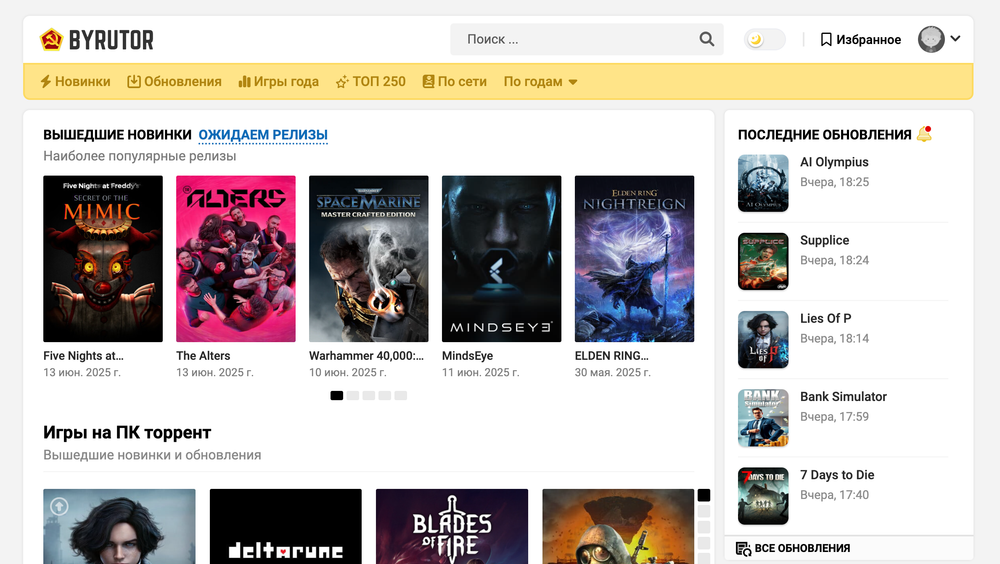This screenshot has width=1000, height=564.
Task: Select the second carousel page dot
Action: coord(353,396)
